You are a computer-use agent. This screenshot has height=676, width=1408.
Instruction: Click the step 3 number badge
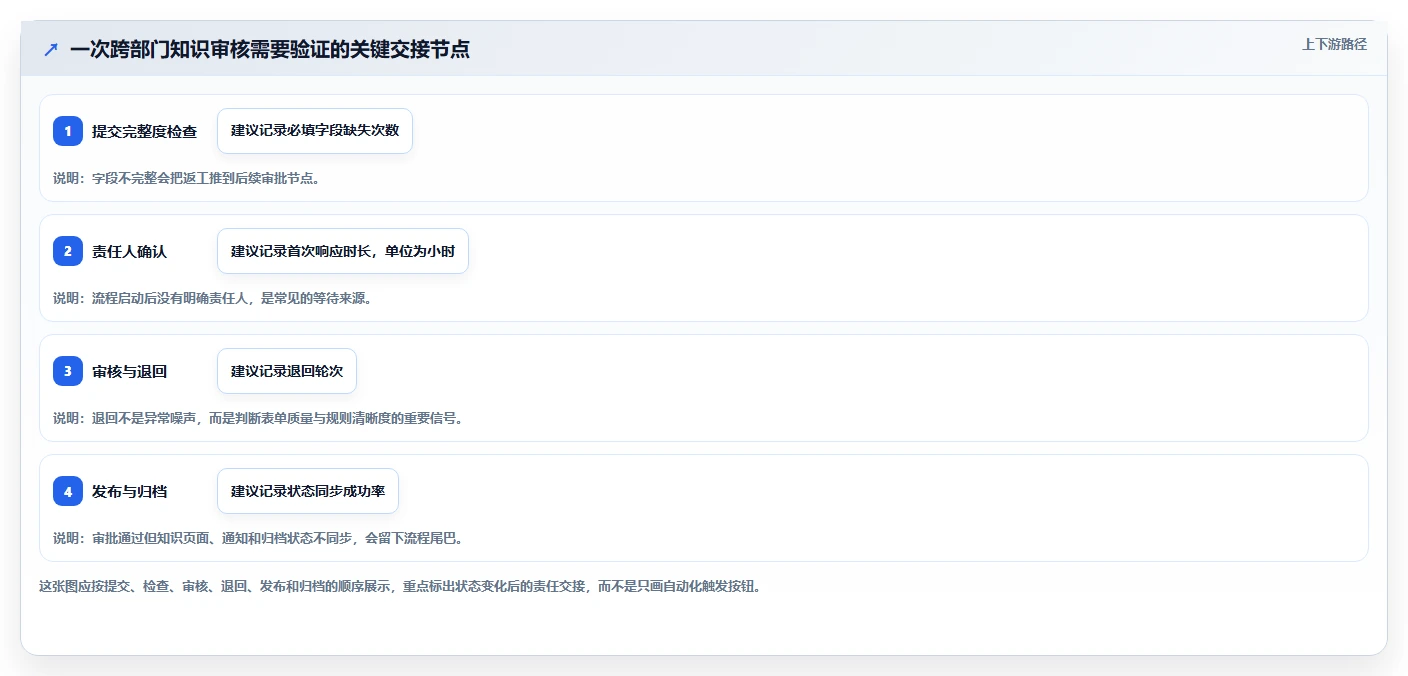pos(68,371)
